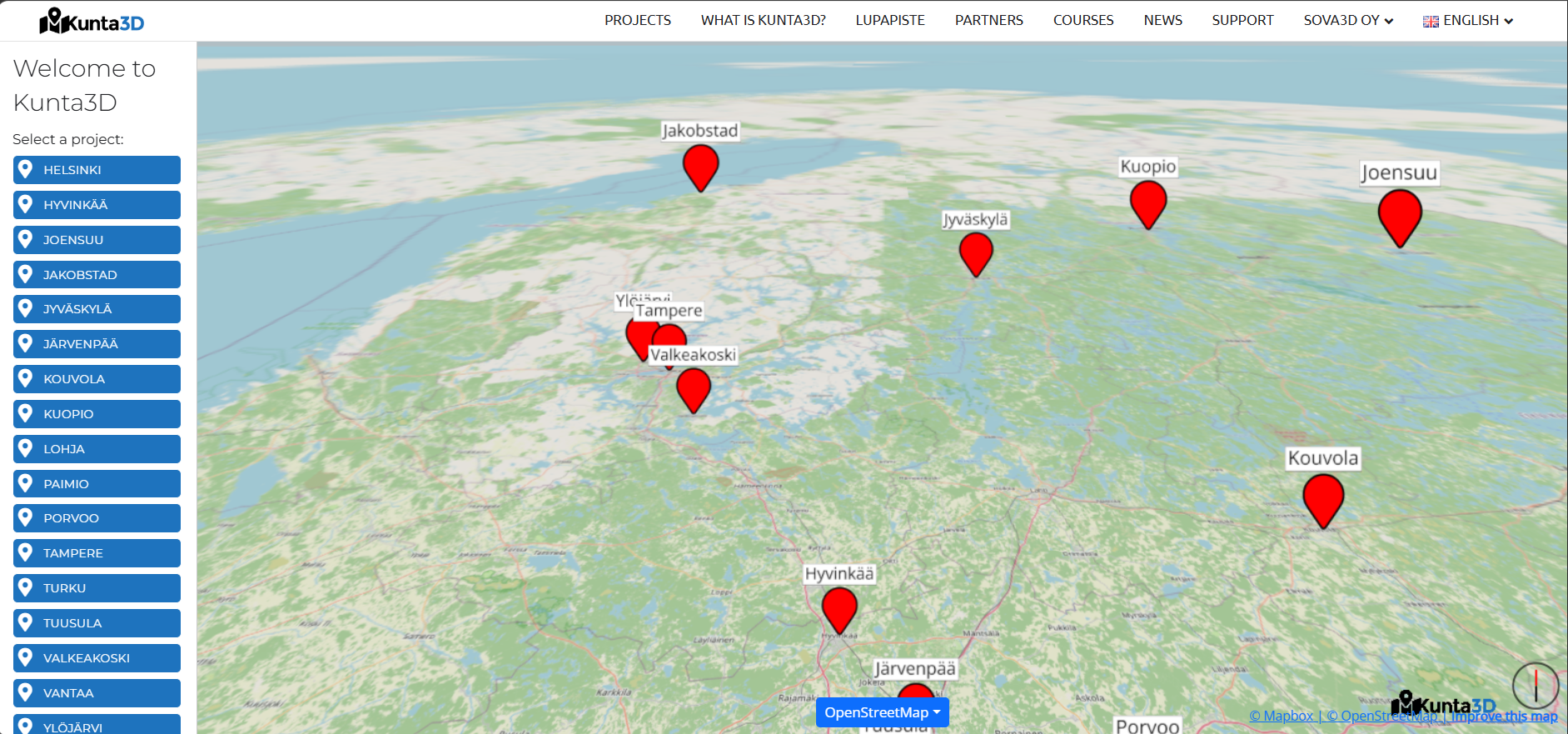Open the English language selector
The image size is (1568, 734).
click(1468, 21)
